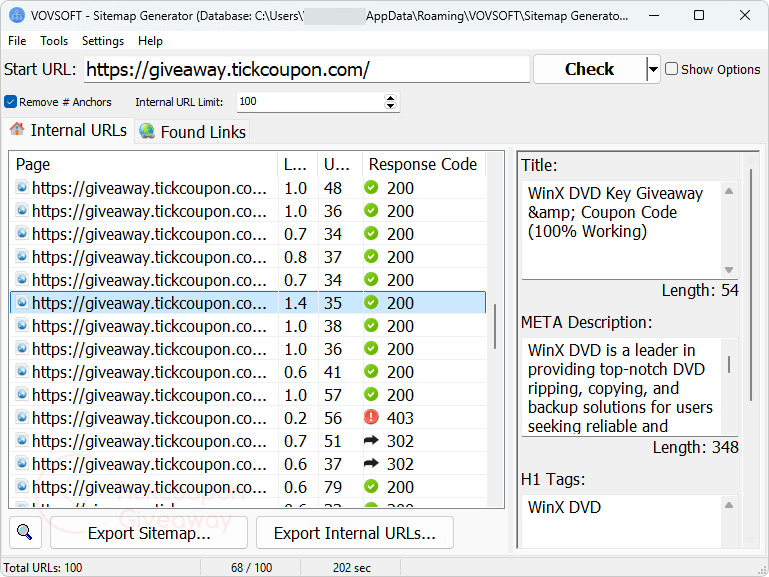
Task: Click page icon of selected 1.4 row
Action: tap(22, 302)
